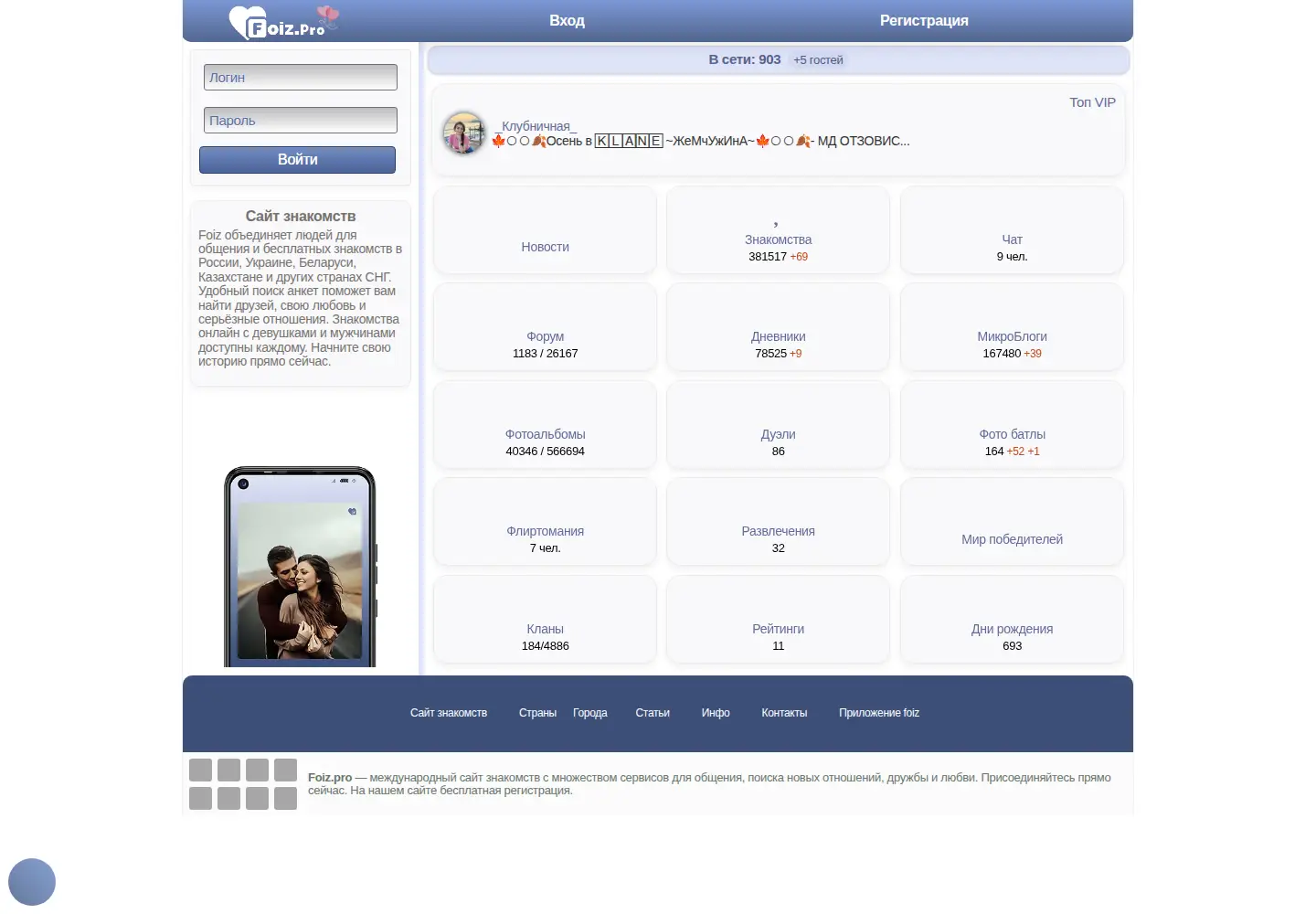Open the Форум section tile
Screen dimensions: 1316x914
(x=545, y=327)
